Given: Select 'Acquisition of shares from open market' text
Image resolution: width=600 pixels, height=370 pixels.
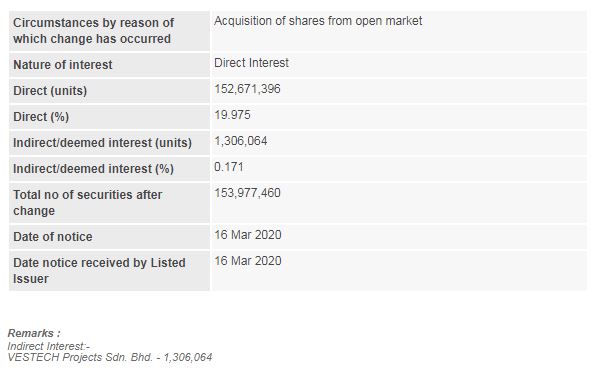Looking at the screenshot, I should [x=318, y=21].
